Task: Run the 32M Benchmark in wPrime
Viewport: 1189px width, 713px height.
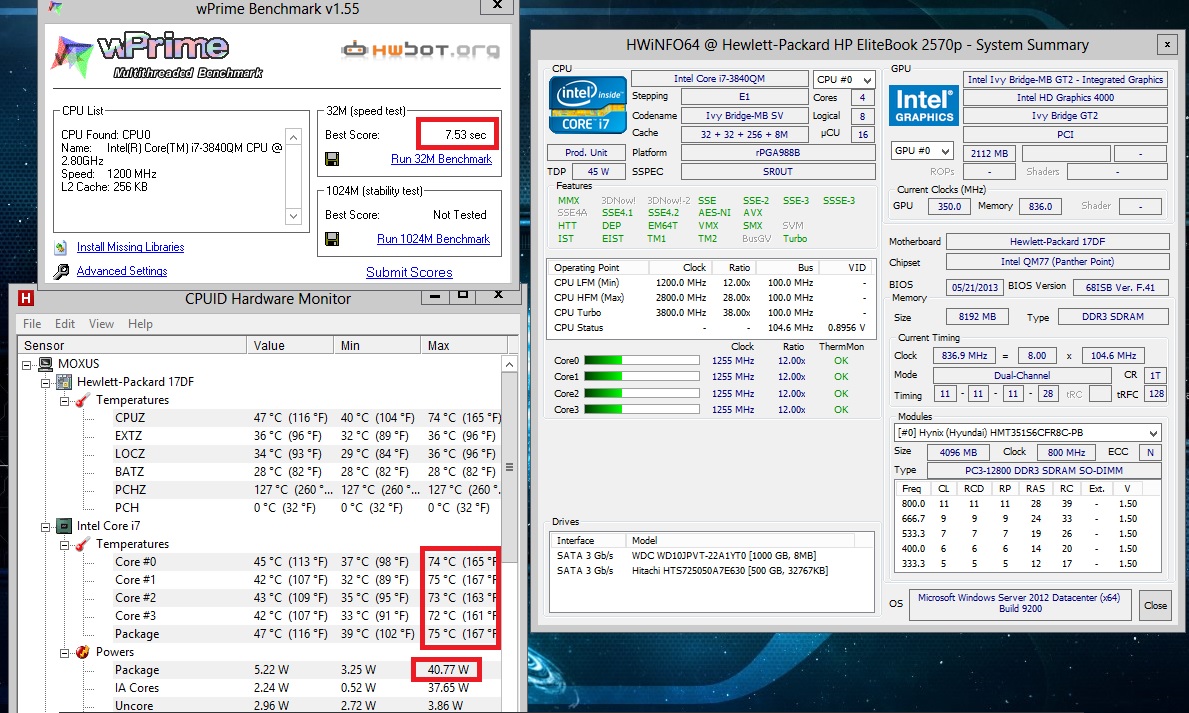Action: click(x=441, y=159)
